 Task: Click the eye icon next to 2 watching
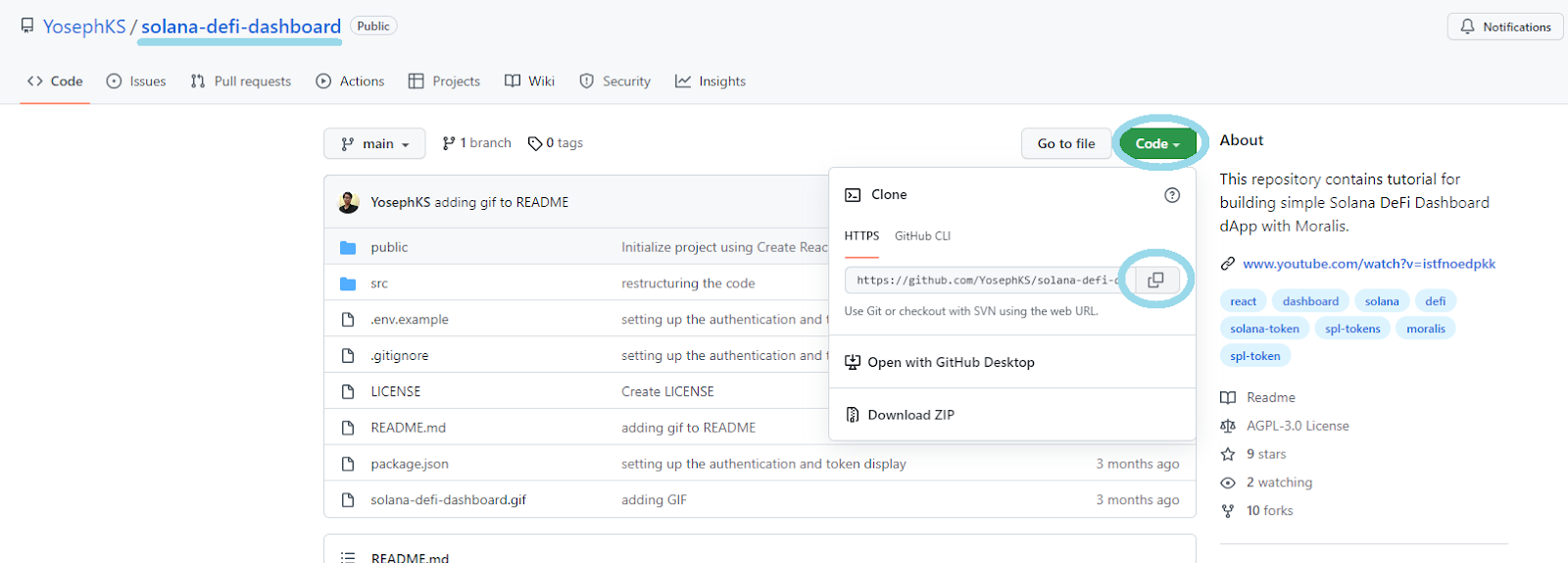tap(1228, 483)
